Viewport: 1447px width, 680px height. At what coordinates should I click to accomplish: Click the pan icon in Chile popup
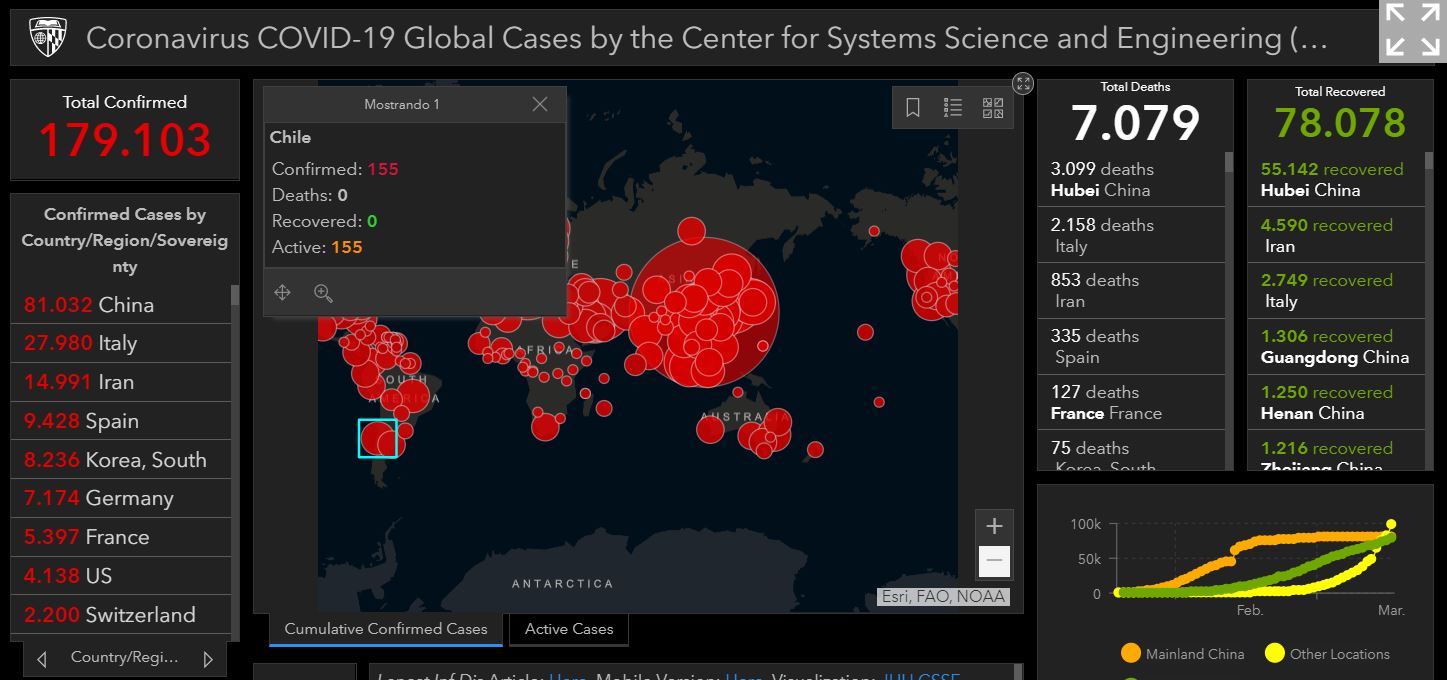282,292
